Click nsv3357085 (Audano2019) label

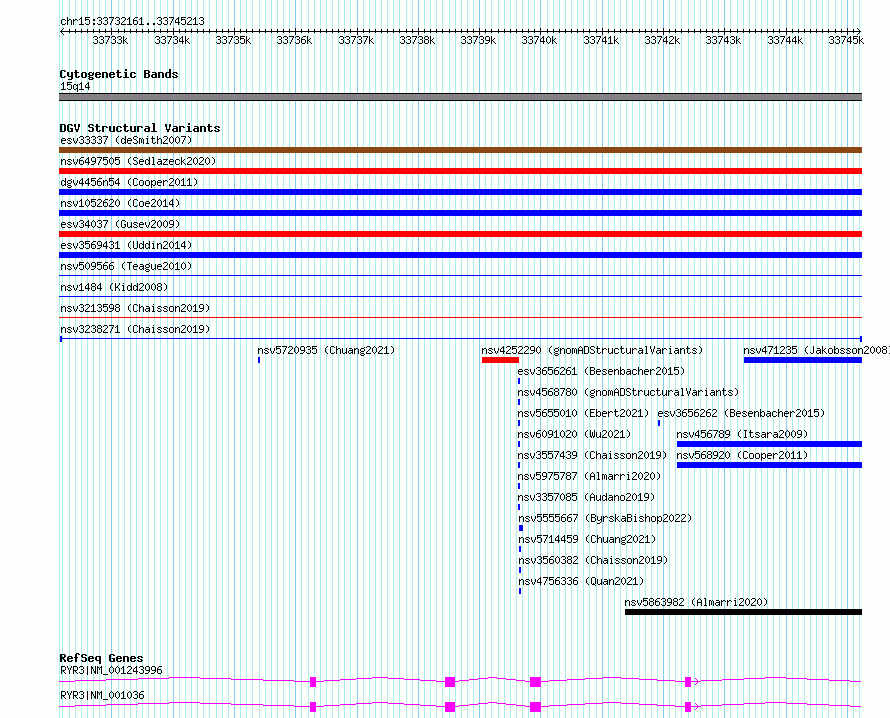[586, 497]
